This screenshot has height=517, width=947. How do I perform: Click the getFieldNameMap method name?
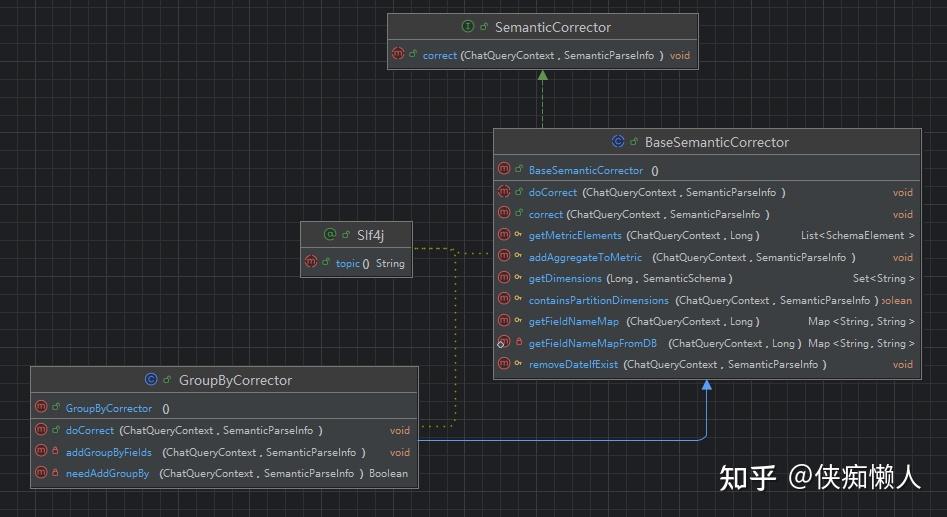click(574, 322)
